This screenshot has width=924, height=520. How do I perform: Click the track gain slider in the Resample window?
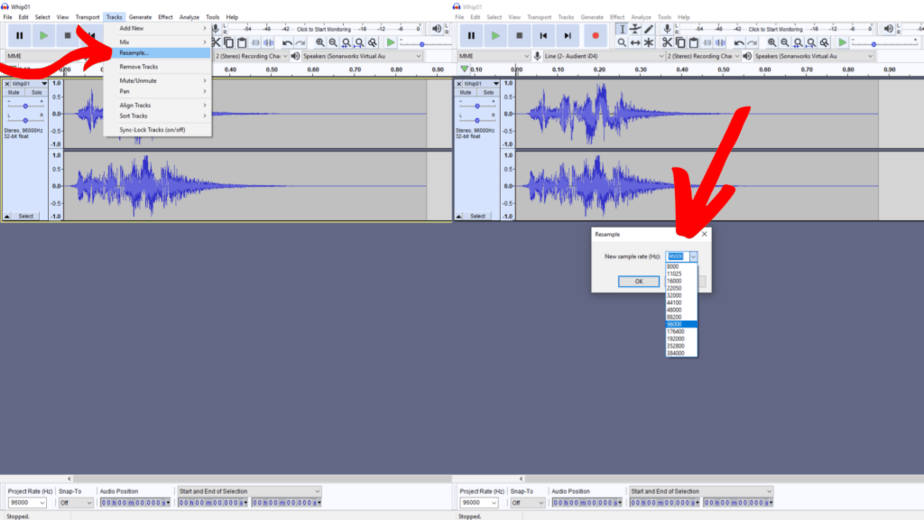[477, 106]
